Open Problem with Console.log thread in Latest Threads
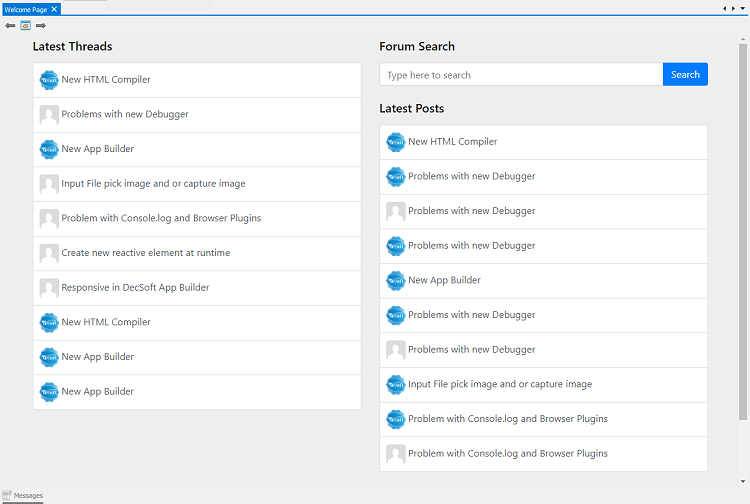This screenshot has height=504, width=750. [161, 218]
